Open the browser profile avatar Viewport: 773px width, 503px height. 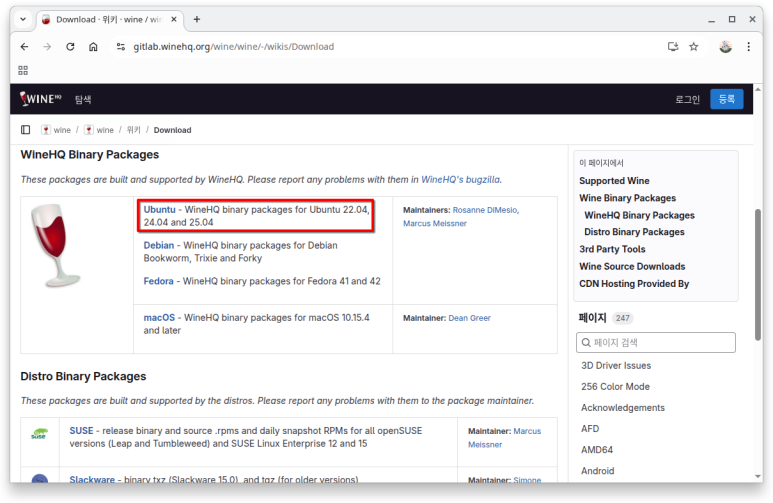click(x=725, y=46)
